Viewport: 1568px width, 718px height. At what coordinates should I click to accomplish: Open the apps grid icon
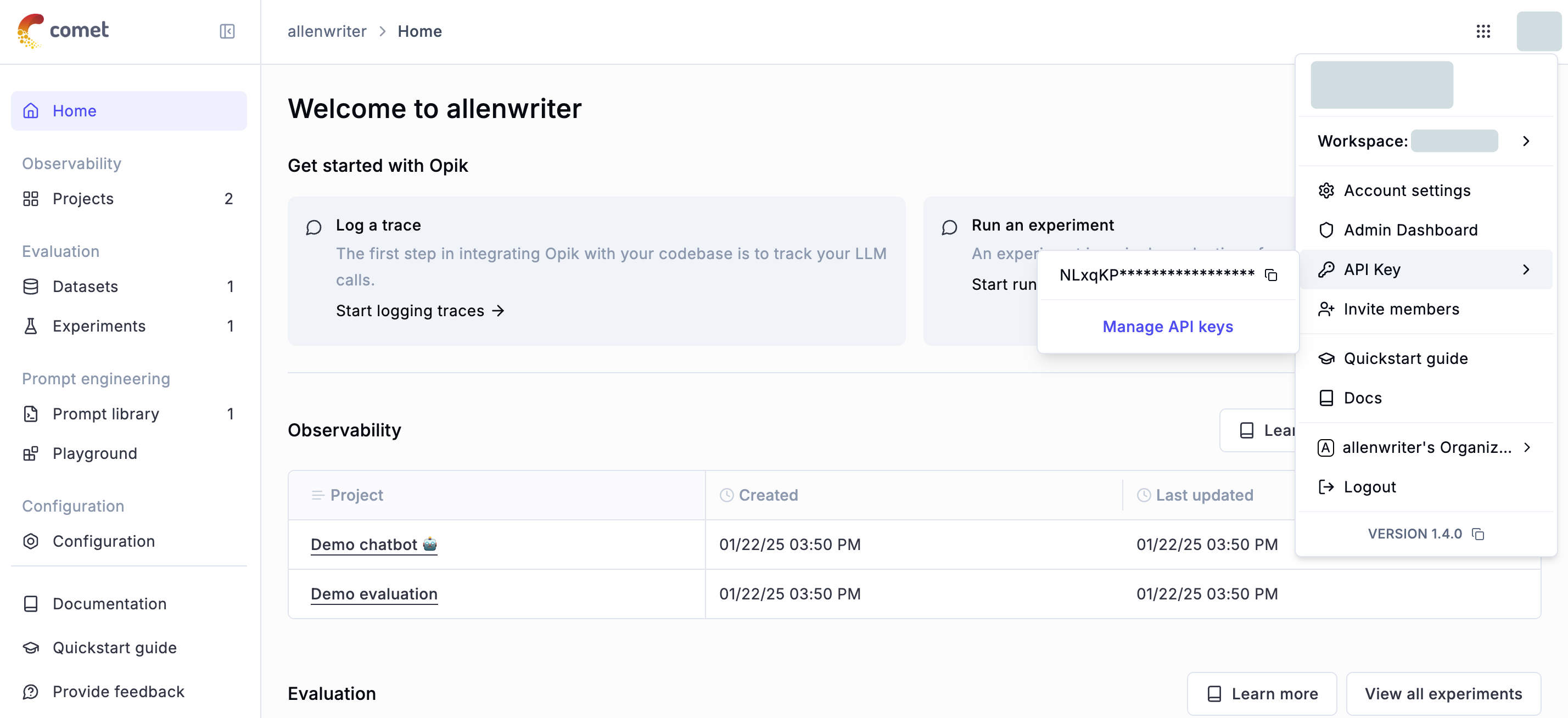pyautogui.click(x=1483, y=31)
